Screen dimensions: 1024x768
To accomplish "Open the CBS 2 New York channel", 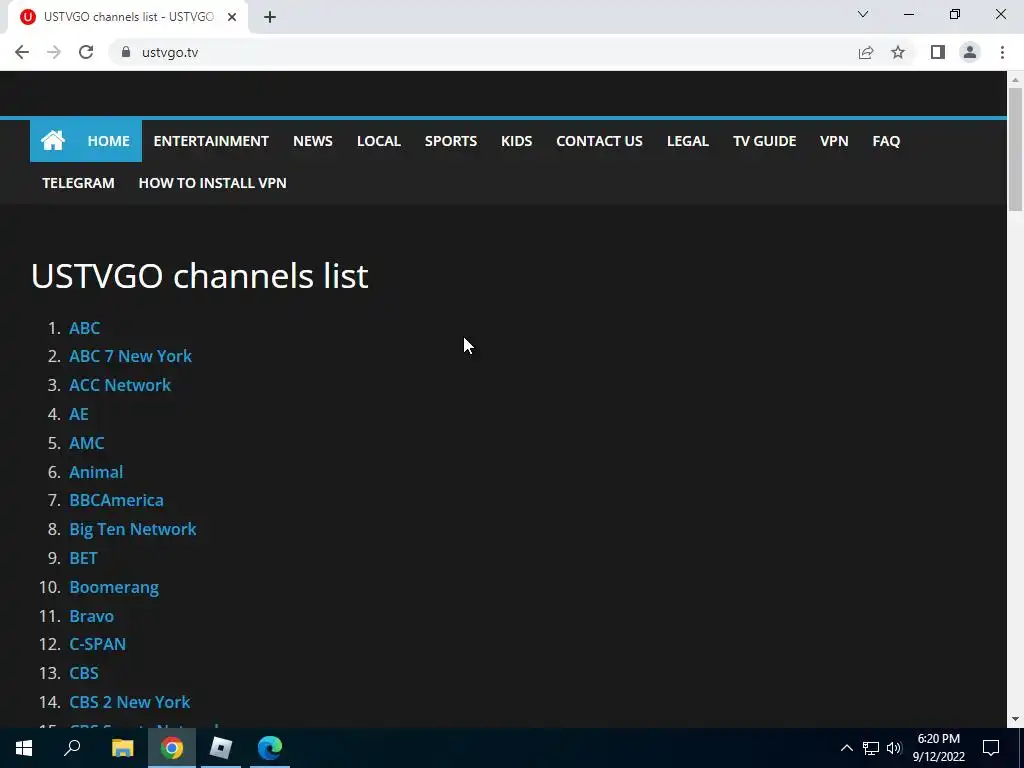I will [130, 702].
